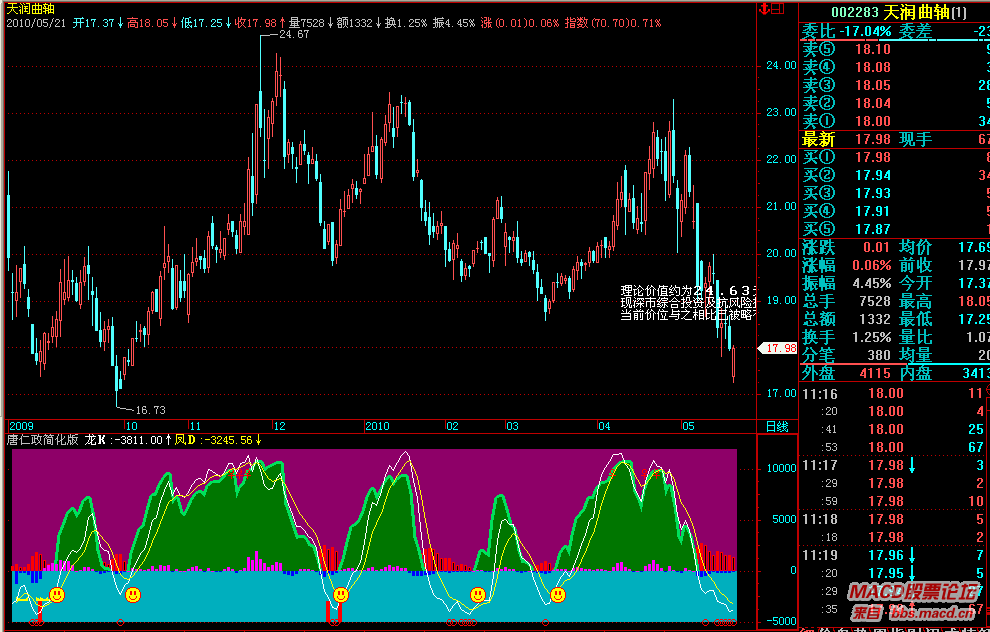Select the 唐仁政简化版 indicator name
Image resolution: width=990 pixels, height=632 pixels.
[43, 439]
